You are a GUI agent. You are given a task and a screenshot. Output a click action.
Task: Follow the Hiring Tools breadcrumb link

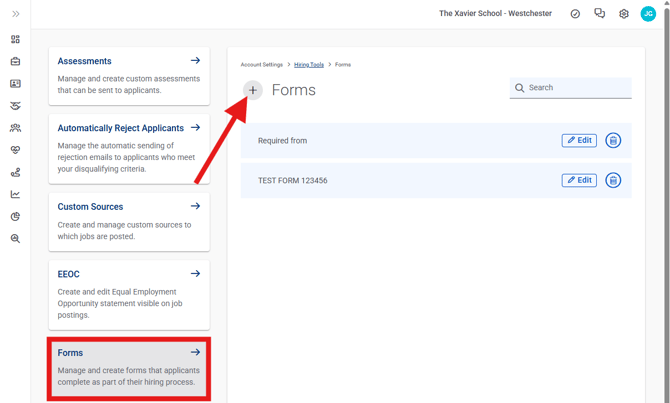pos(309,65)
